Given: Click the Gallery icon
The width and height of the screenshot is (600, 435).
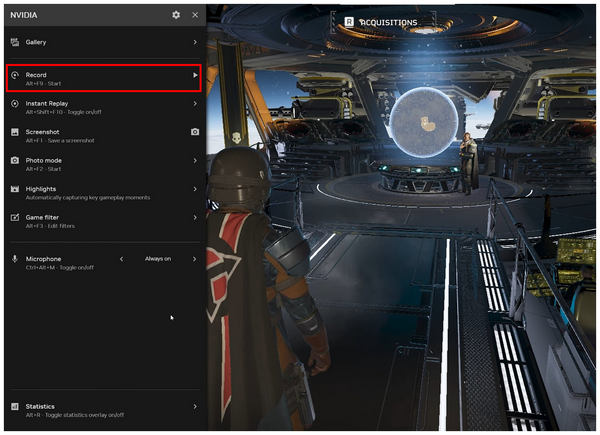Looking at the screenshot, I should (15, 42).
